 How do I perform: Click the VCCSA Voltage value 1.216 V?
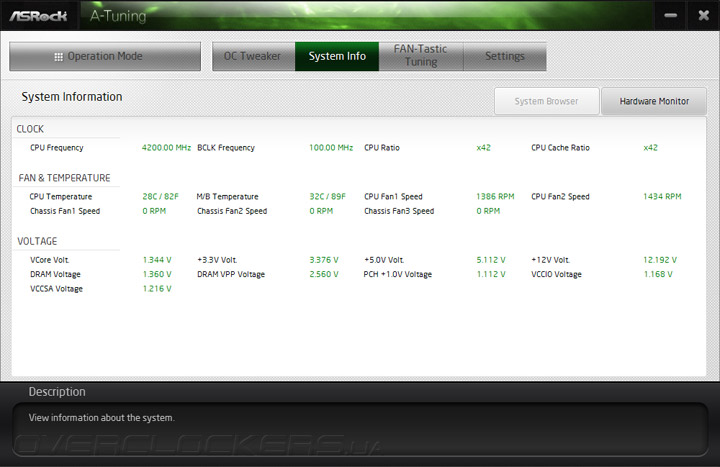point(157,289)
